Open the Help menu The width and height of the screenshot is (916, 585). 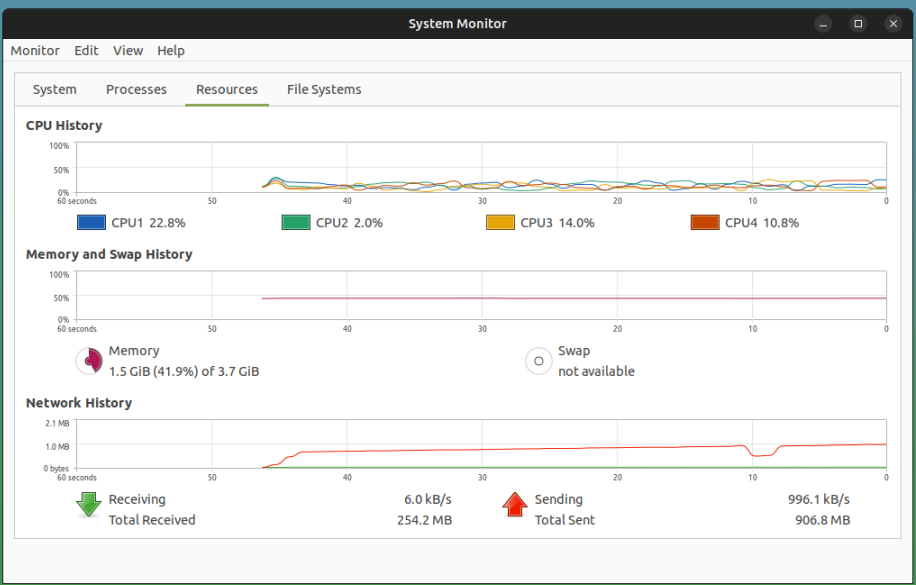pos(171,50)
